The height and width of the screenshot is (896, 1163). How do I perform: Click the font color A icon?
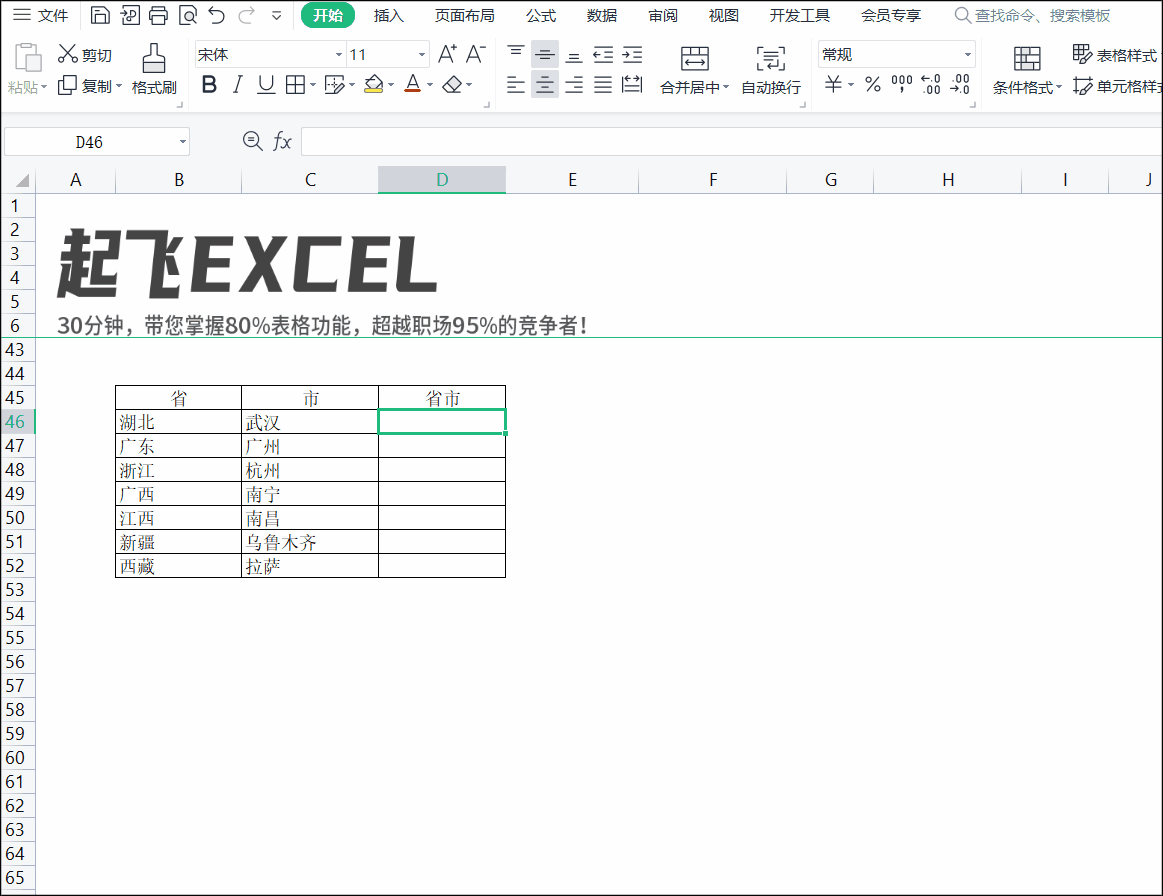coord(413,85)
